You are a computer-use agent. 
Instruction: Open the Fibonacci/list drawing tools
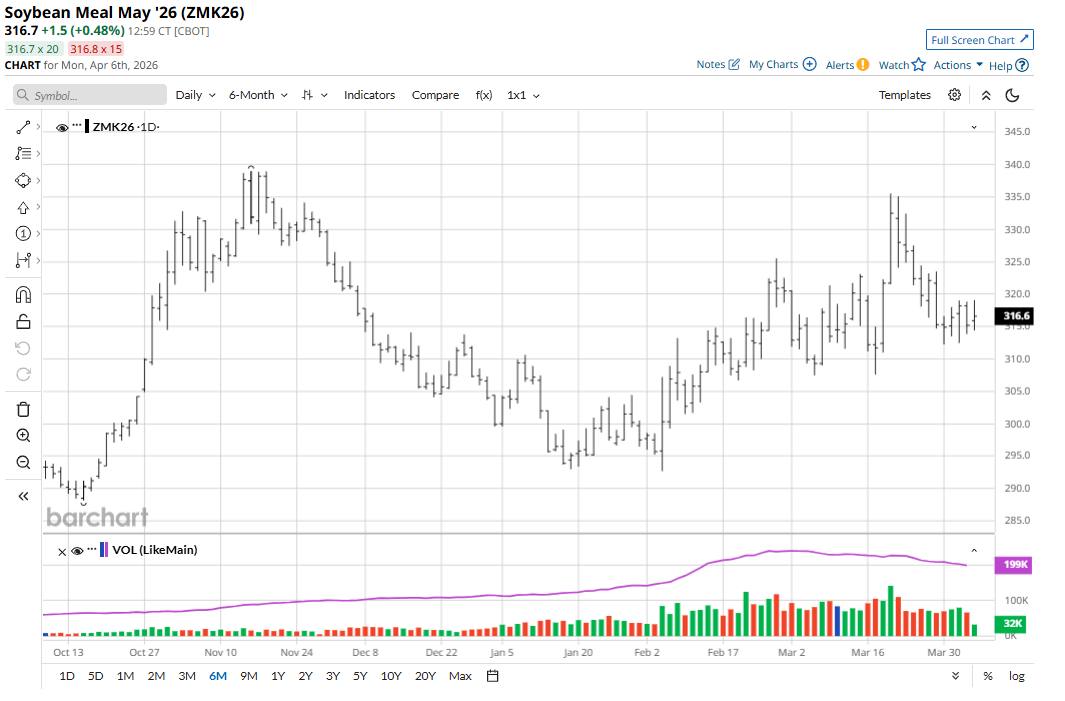(23, 154)
